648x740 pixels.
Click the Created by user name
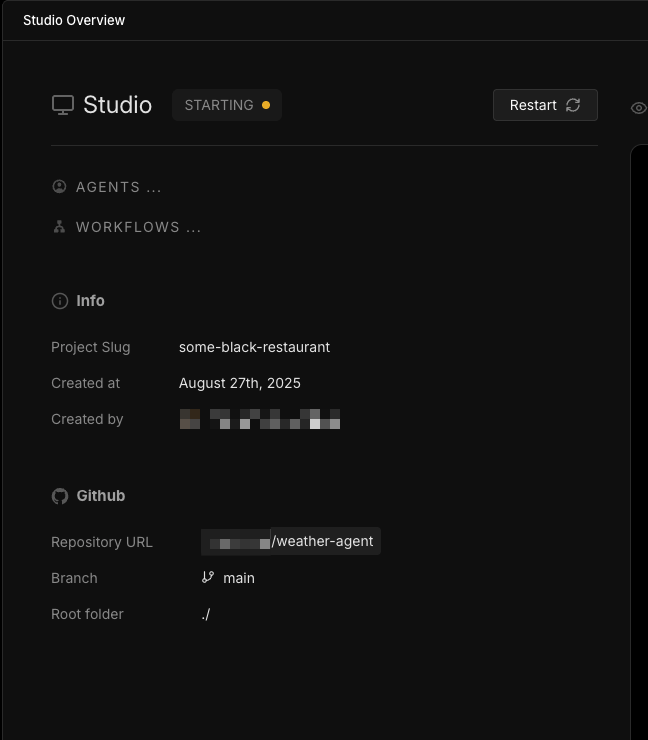click(x=260, y=419)
